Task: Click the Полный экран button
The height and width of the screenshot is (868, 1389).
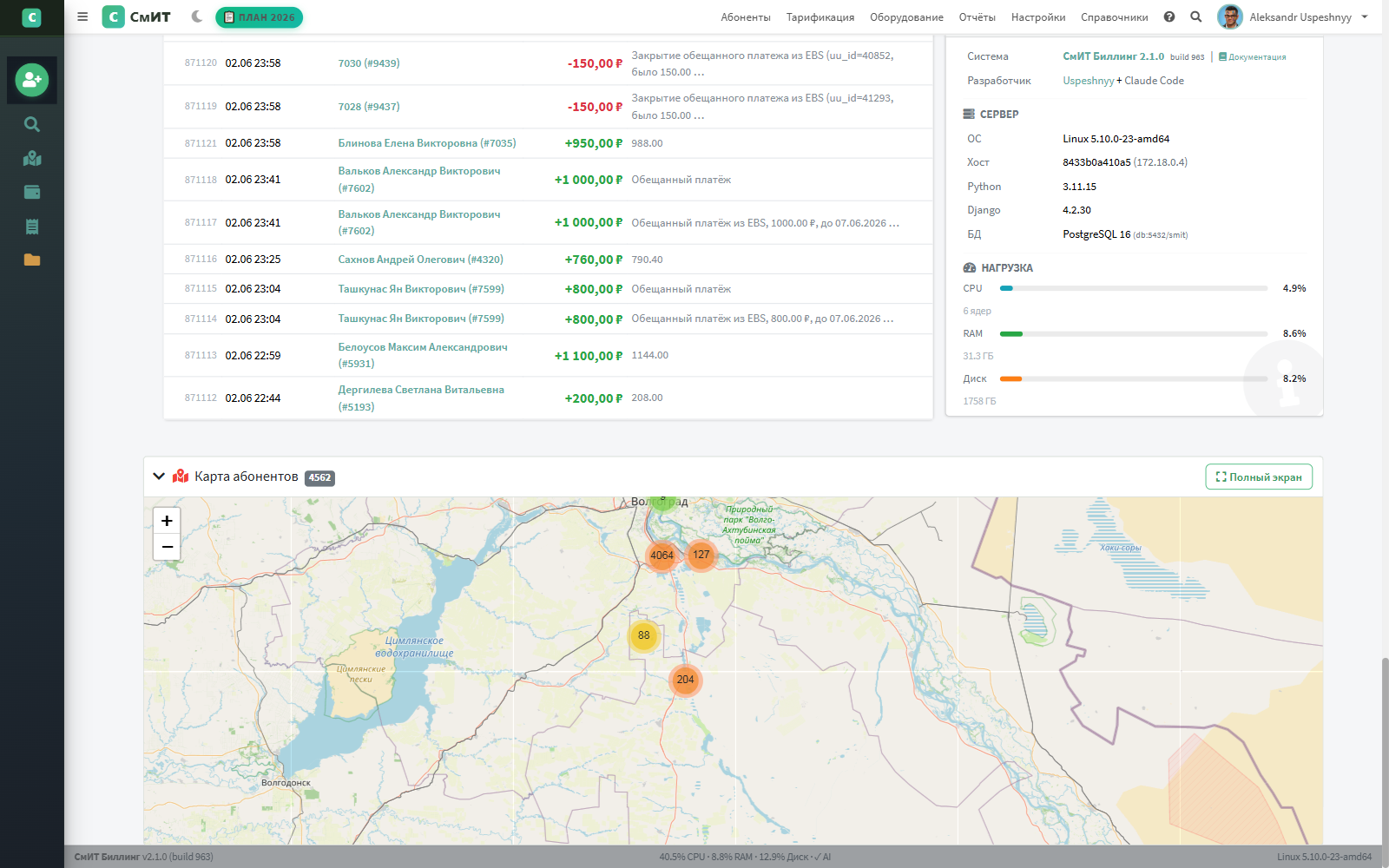Action: click(x=1259, y=477)
